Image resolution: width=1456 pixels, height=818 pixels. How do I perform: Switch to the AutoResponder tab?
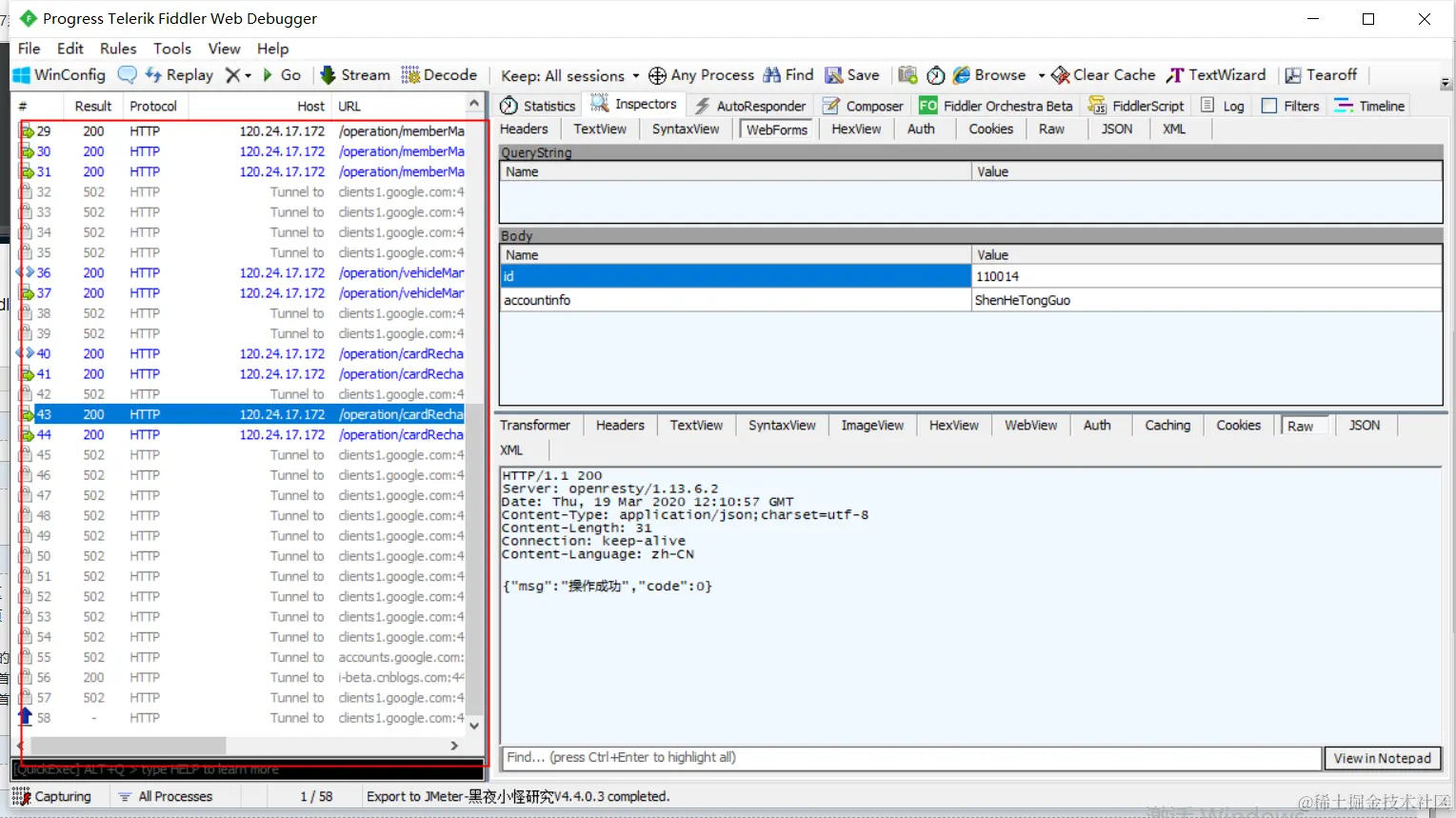pyautogui.click(x=750, y=106)
